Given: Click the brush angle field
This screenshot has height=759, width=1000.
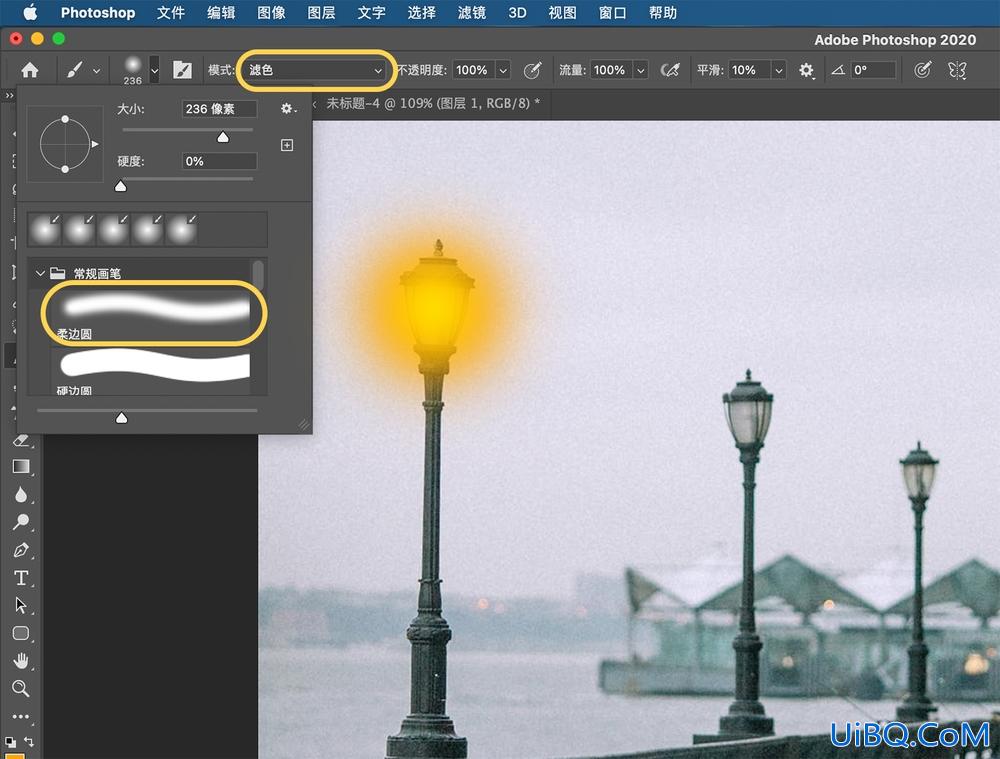Looking at the screenshot, I should (x=873, y=70).
